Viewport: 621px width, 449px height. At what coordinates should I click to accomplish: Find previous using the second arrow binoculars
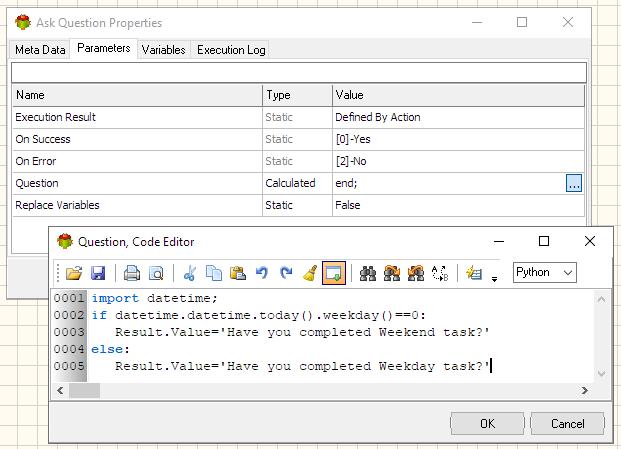(416, 273)
